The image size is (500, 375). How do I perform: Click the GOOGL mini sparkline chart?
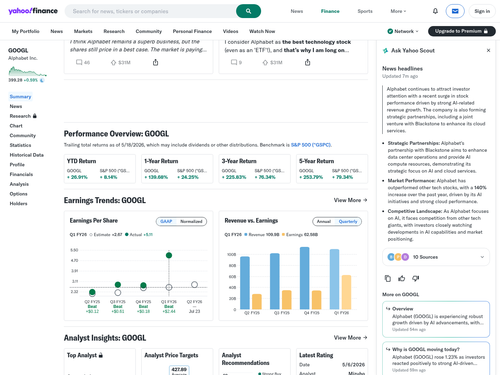[28, 71]
